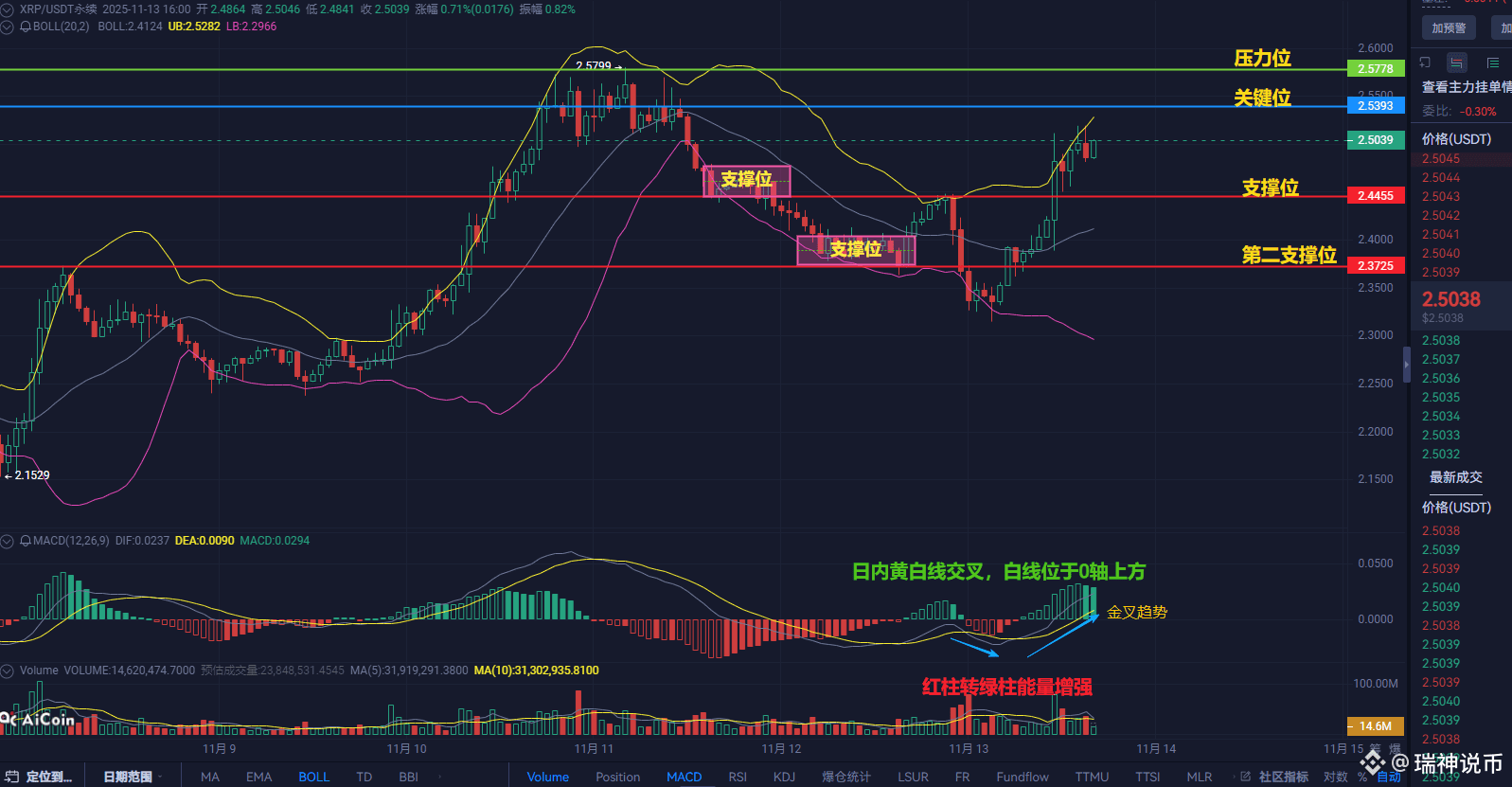Screen dimensions: 1512x787
Task: Click bid price 2.5036 in order book
Action: 1441,379
